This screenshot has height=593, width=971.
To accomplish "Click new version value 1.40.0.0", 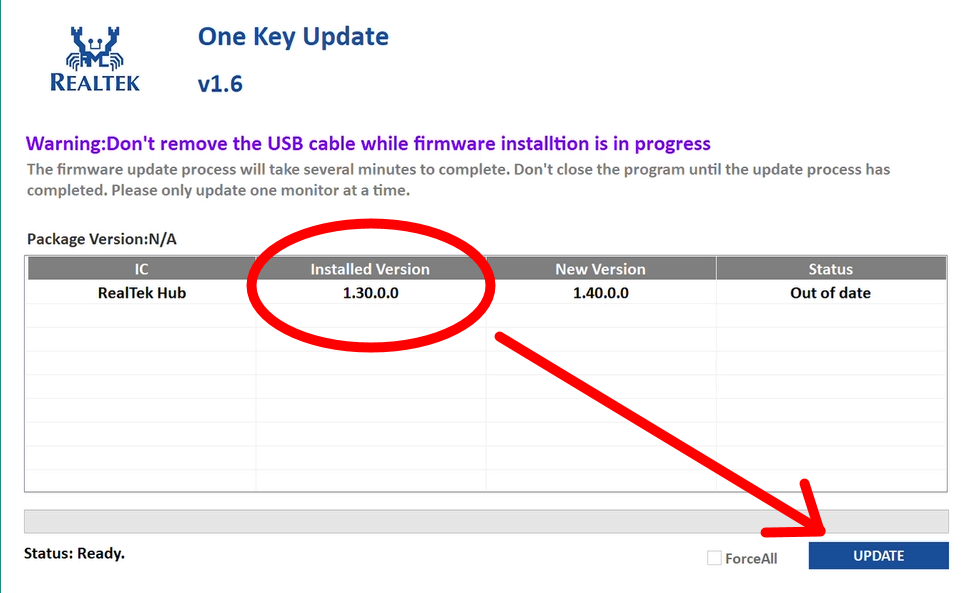I will point(600,293).
